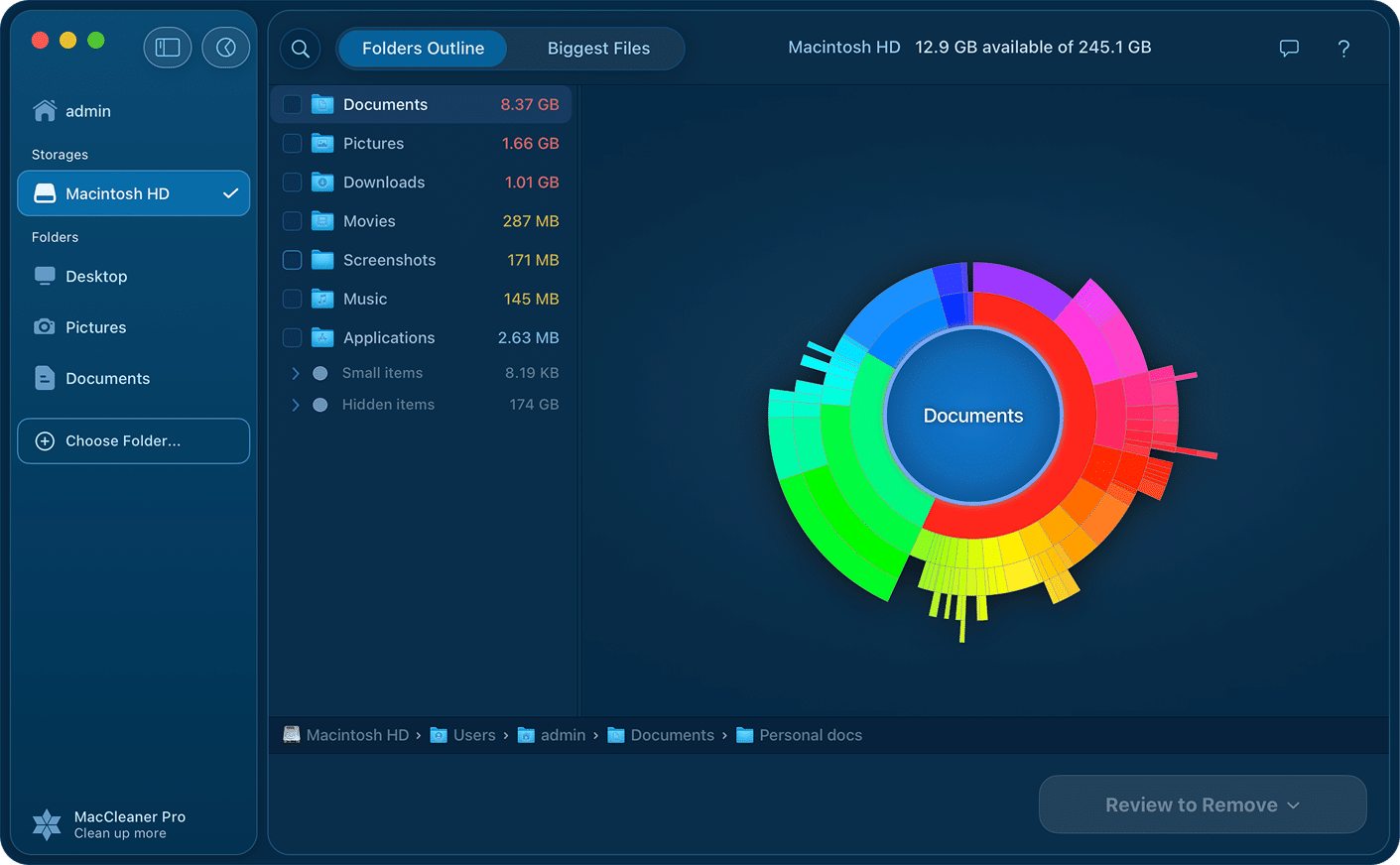Click Users in the breadcrumb path
1400x865 pixels.
pyautogui.click(x=473, y=735)
